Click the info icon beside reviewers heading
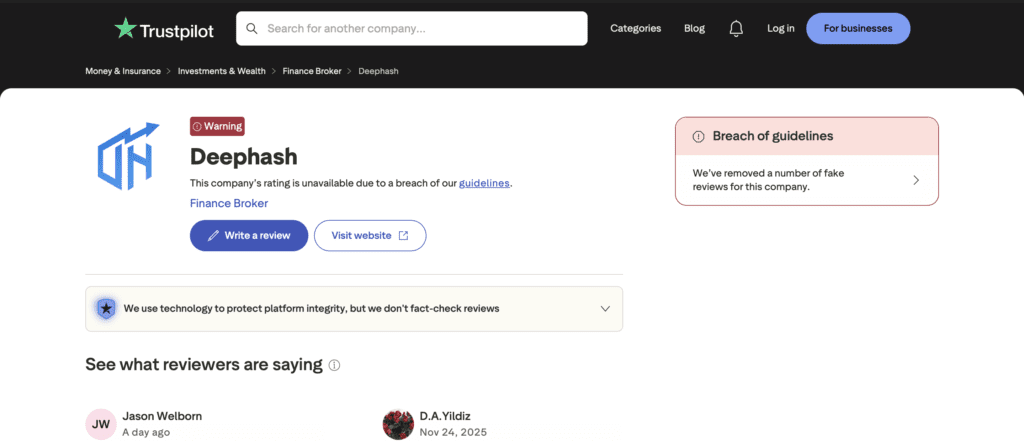 pos(334,365)
